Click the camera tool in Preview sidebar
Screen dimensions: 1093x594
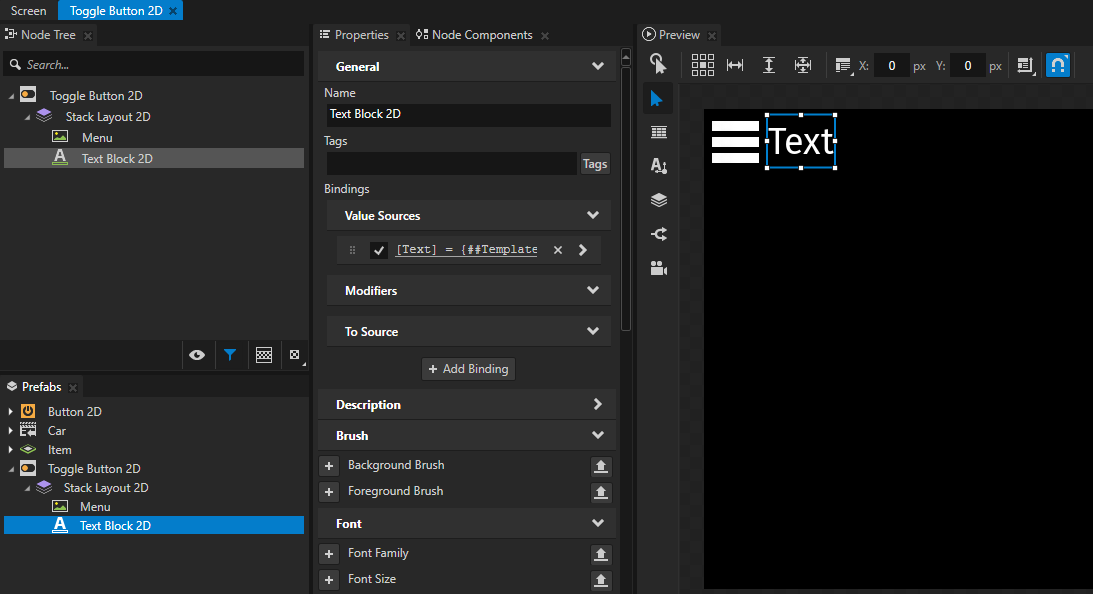click(x=658, y=268)
